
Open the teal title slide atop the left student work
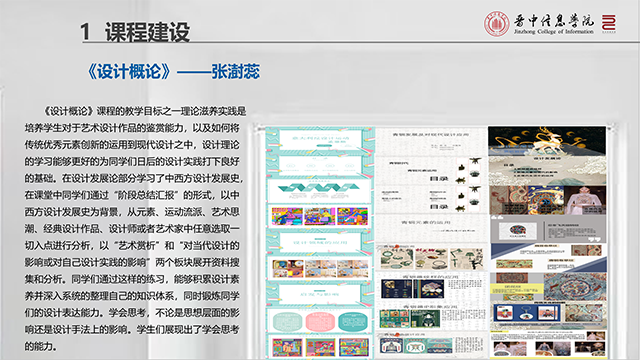click(x=320, y=140)
